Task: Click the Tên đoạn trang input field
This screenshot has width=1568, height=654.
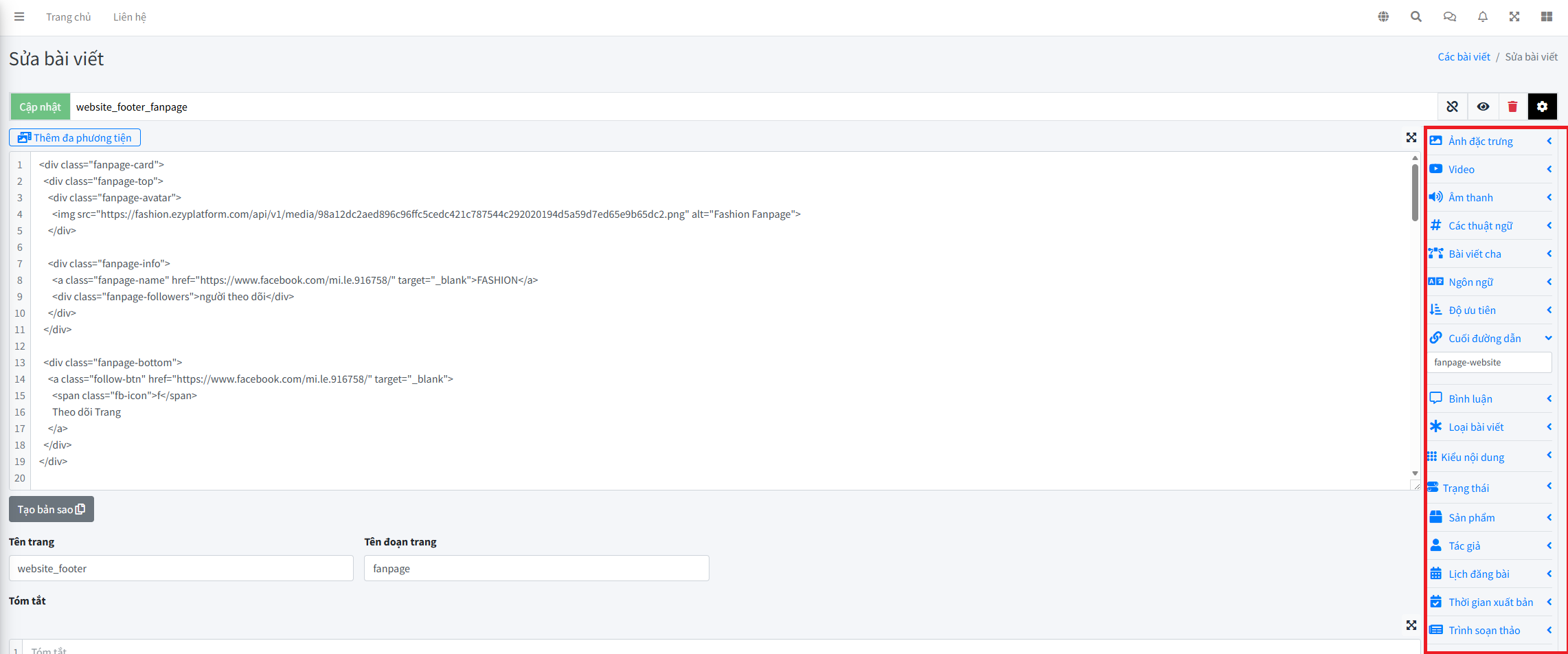Action: coord(536,568)
